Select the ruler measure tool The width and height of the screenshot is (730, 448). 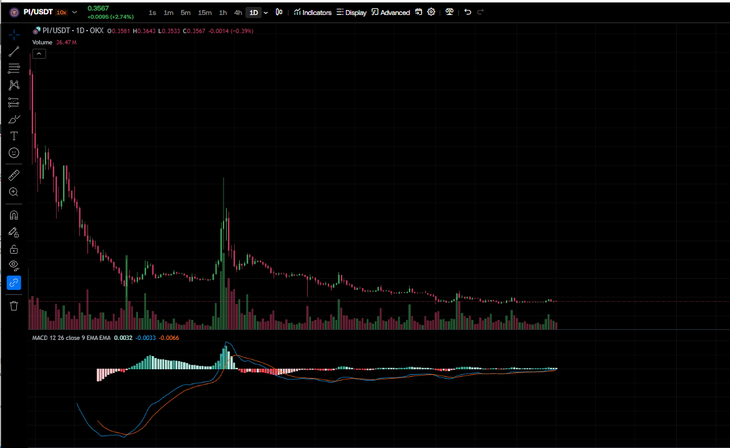[x=14, y=175]
